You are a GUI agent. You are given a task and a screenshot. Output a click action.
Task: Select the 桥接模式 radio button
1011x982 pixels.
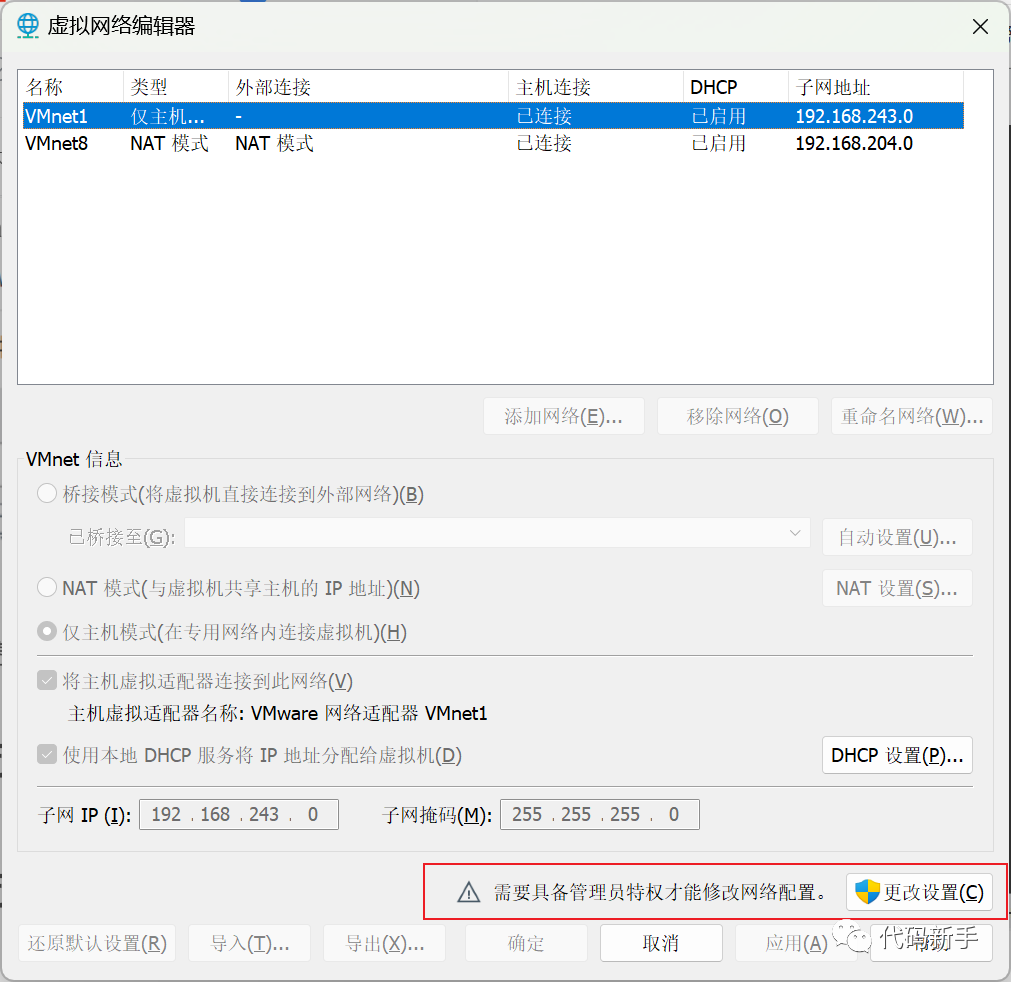tap(47, 494)
